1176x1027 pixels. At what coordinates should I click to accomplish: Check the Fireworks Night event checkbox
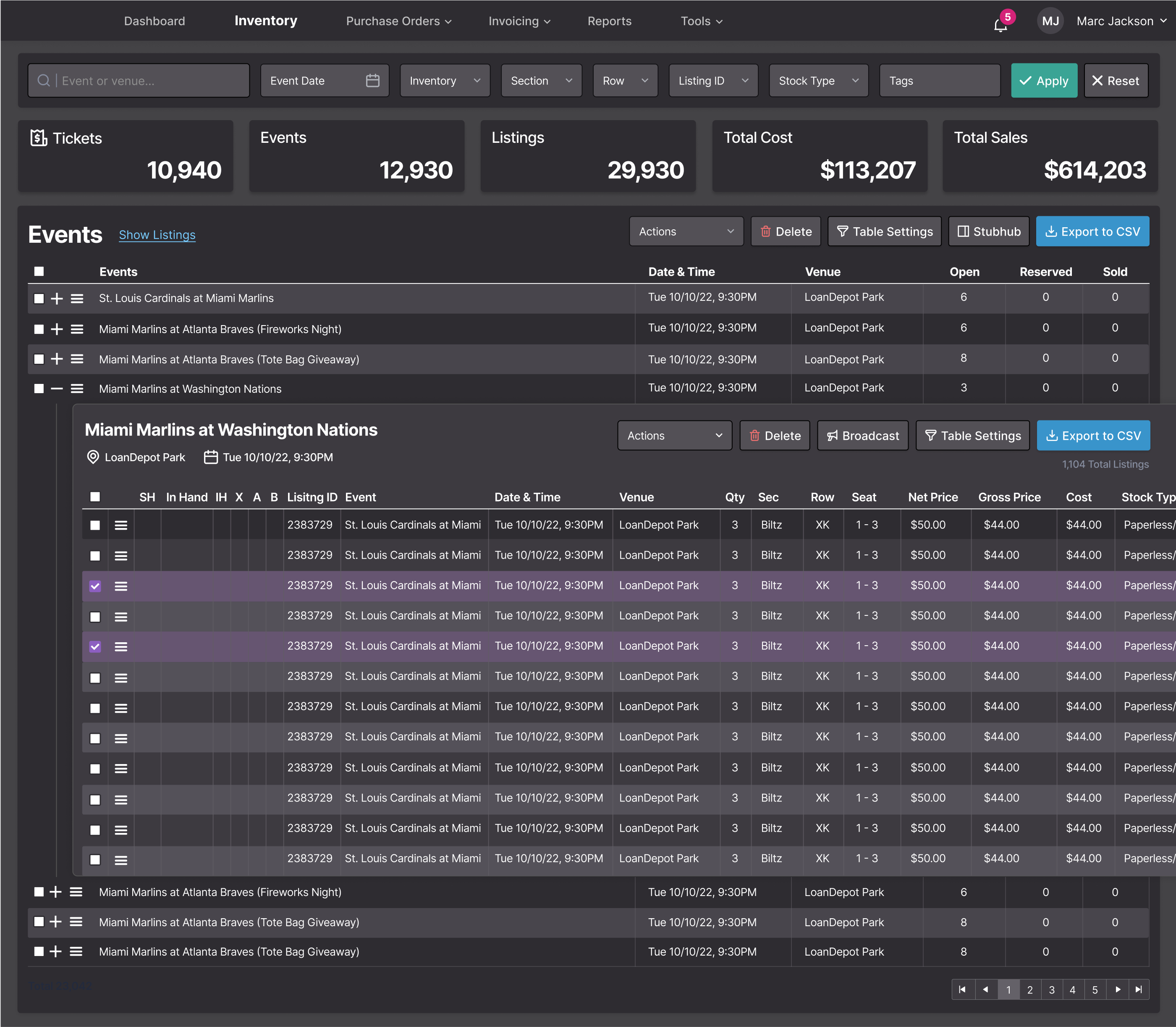click(39, 329)
